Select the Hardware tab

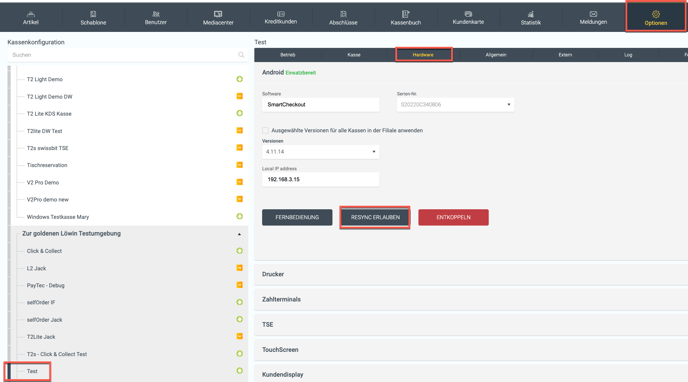point(423,55)
